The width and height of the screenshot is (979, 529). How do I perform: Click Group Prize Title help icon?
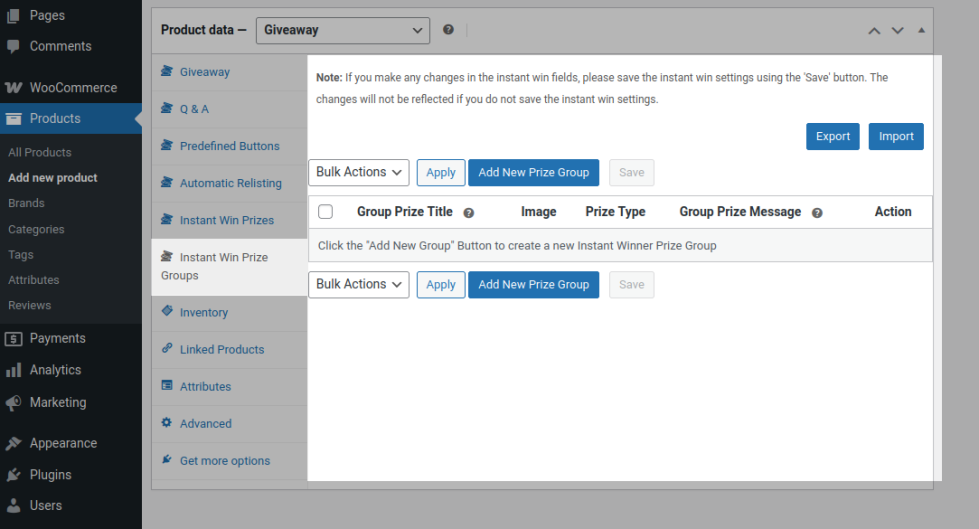pos(468,213)
